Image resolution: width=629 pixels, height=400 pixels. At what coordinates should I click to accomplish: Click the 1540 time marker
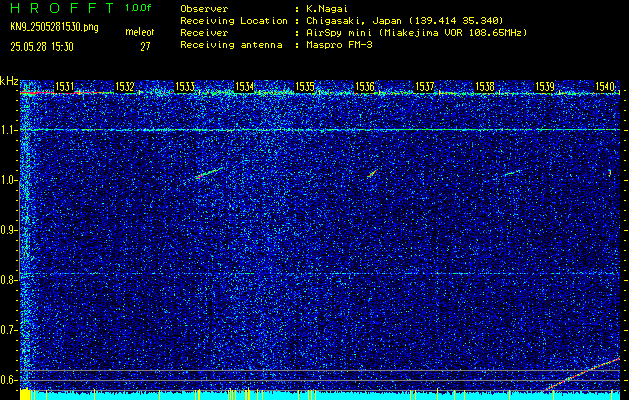(605, 86)
